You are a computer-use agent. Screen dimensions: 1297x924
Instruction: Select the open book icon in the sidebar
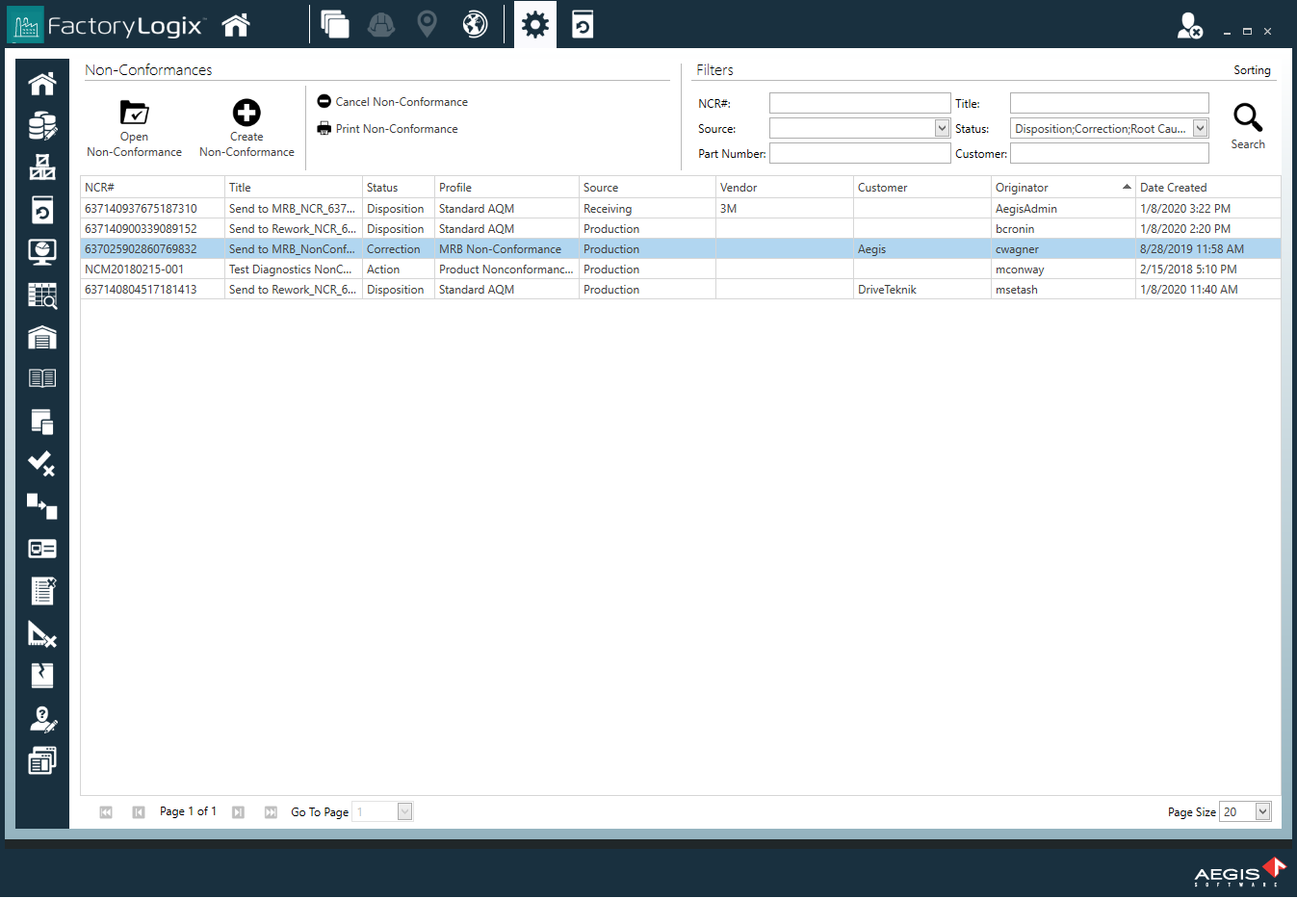point(41,377)
